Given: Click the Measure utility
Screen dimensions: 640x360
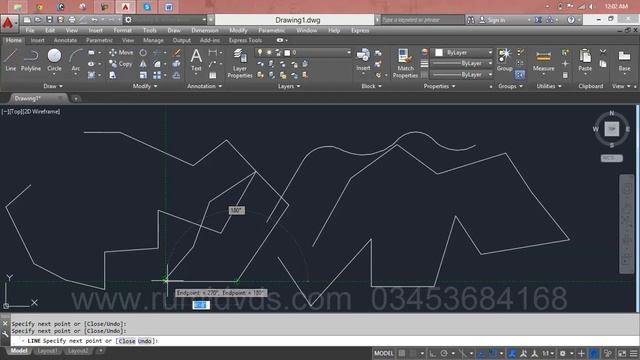Looking at the screenshot, I should [544, 60].
